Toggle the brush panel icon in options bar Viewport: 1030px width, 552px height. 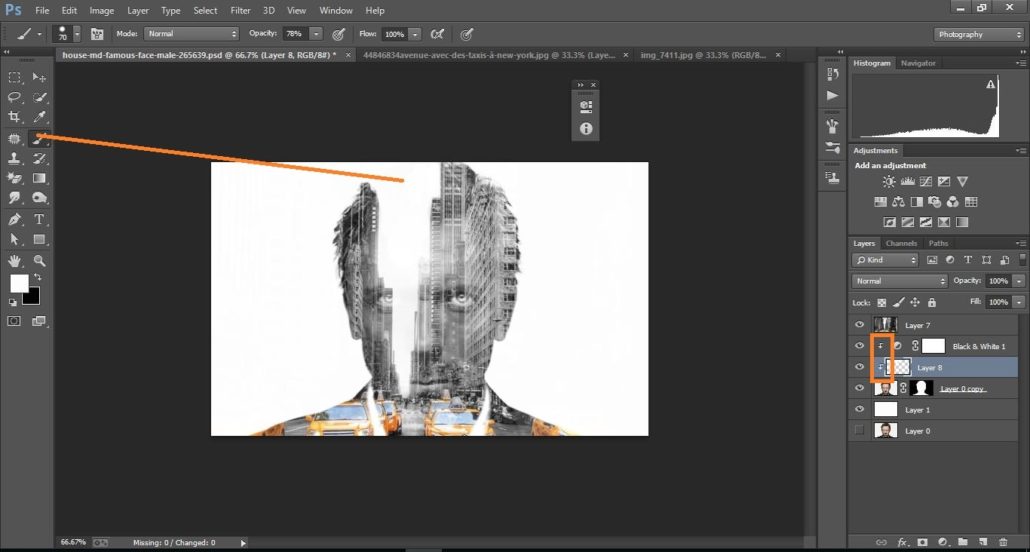tap(97, 34)
